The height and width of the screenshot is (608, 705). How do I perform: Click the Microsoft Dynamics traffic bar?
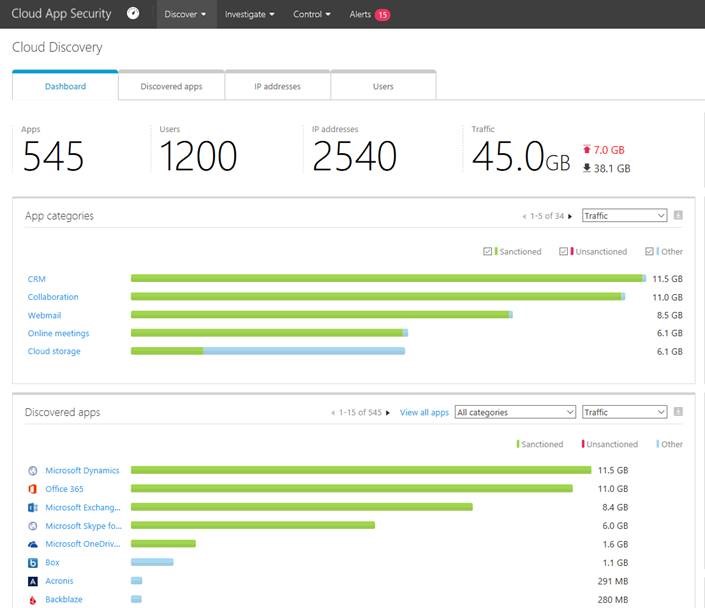tap(361, 470)
